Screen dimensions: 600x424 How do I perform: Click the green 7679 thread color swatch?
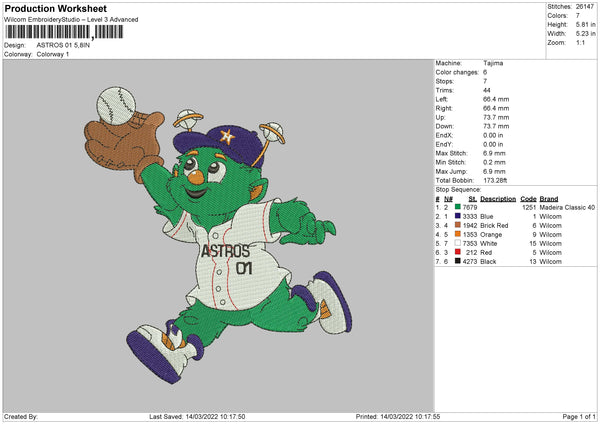click(x=457, y=207)
